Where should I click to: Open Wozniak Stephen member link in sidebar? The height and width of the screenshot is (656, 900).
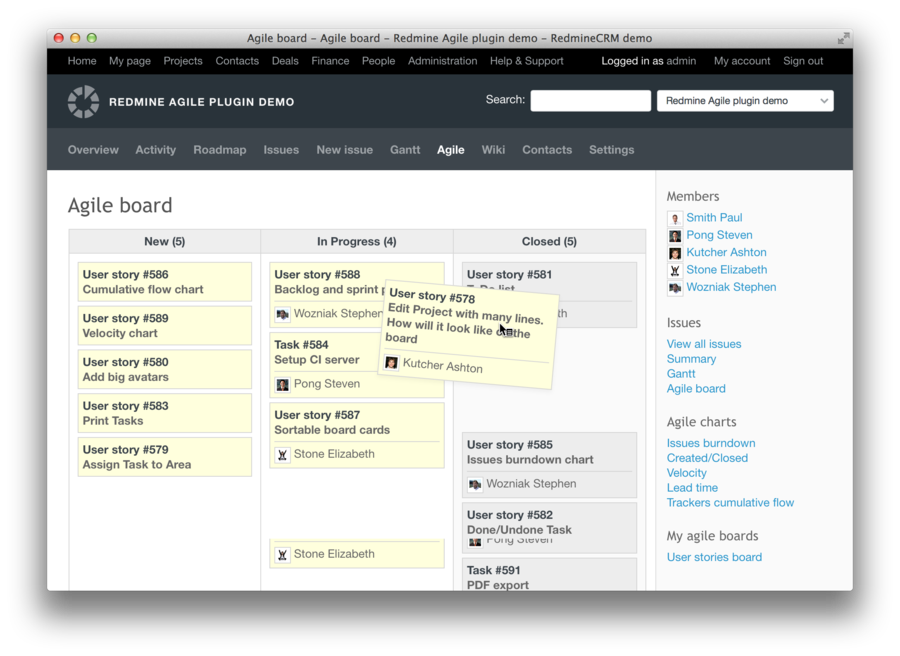click(731, 287)
